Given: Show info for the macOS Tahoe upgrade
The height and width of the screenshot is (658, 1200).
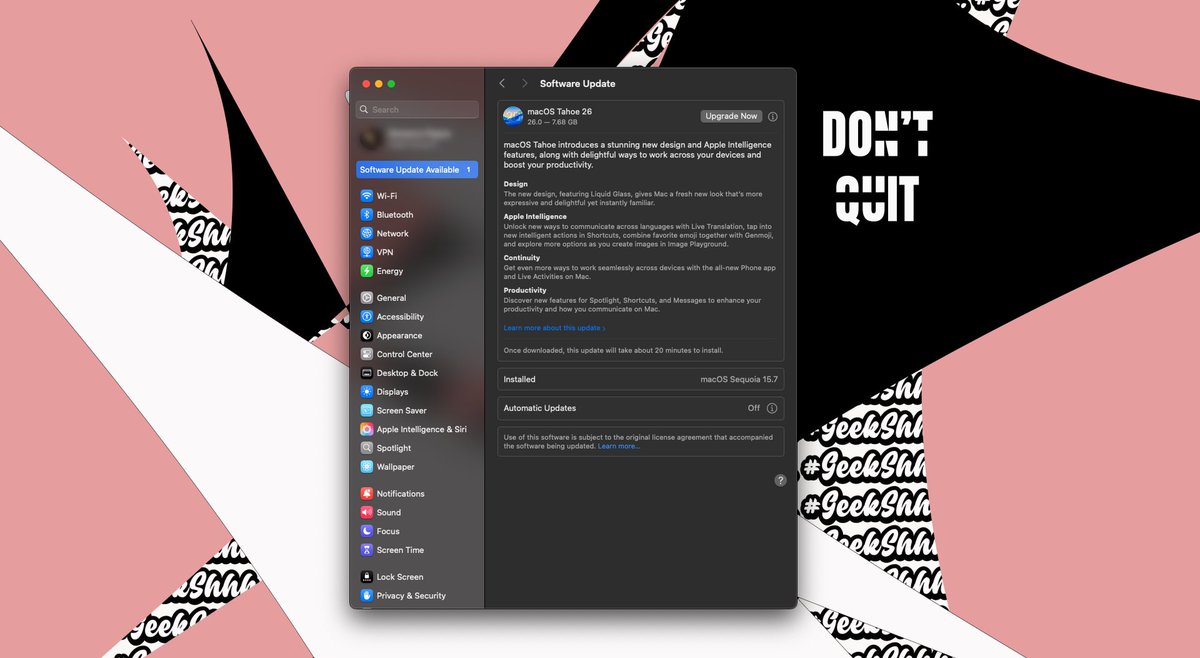Looking at the screenshot, I should [773, 116].
